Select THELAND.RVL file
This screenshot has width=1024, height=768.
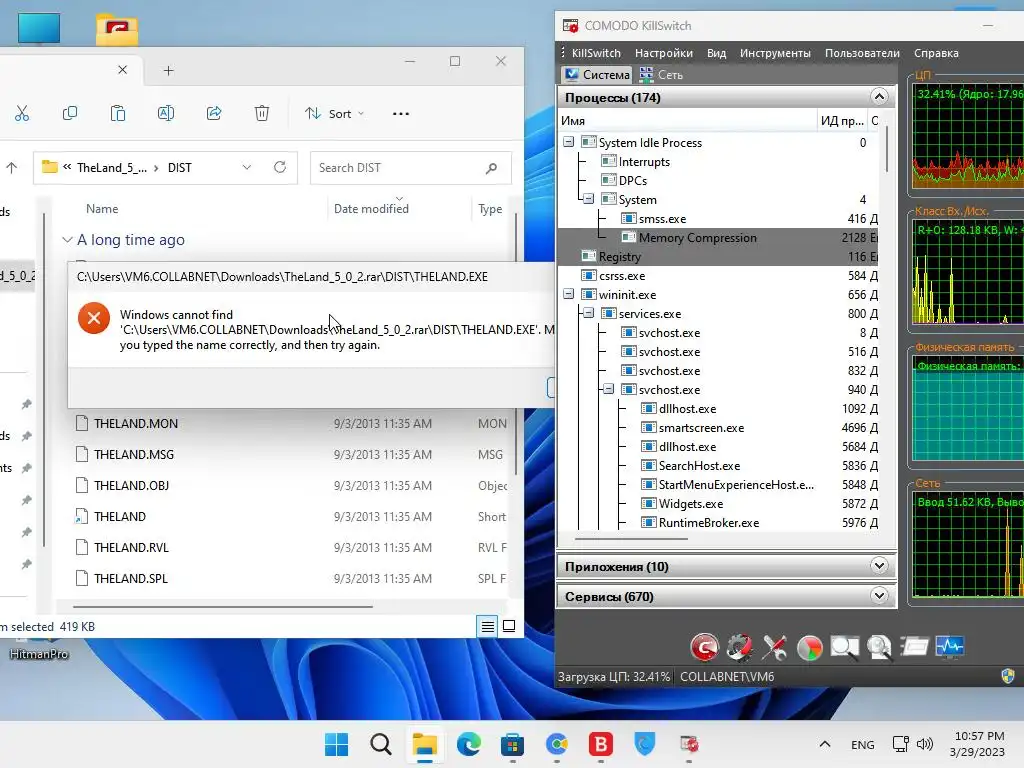[131, 547]
